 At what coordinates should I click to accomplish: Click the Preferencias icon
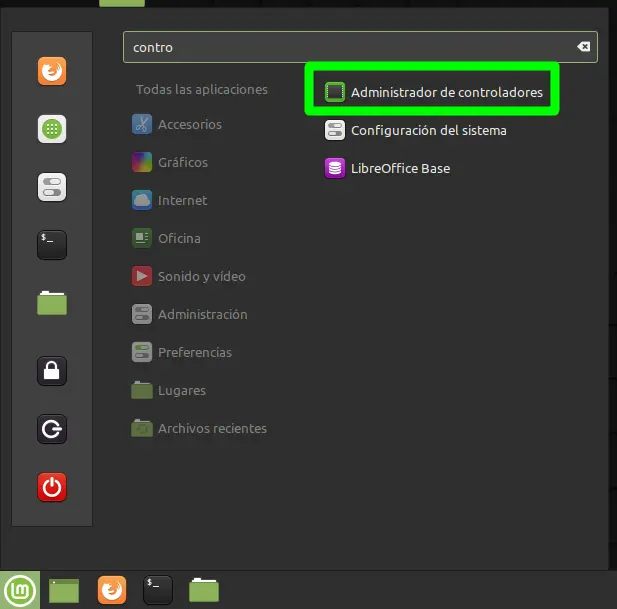[142, 352]
